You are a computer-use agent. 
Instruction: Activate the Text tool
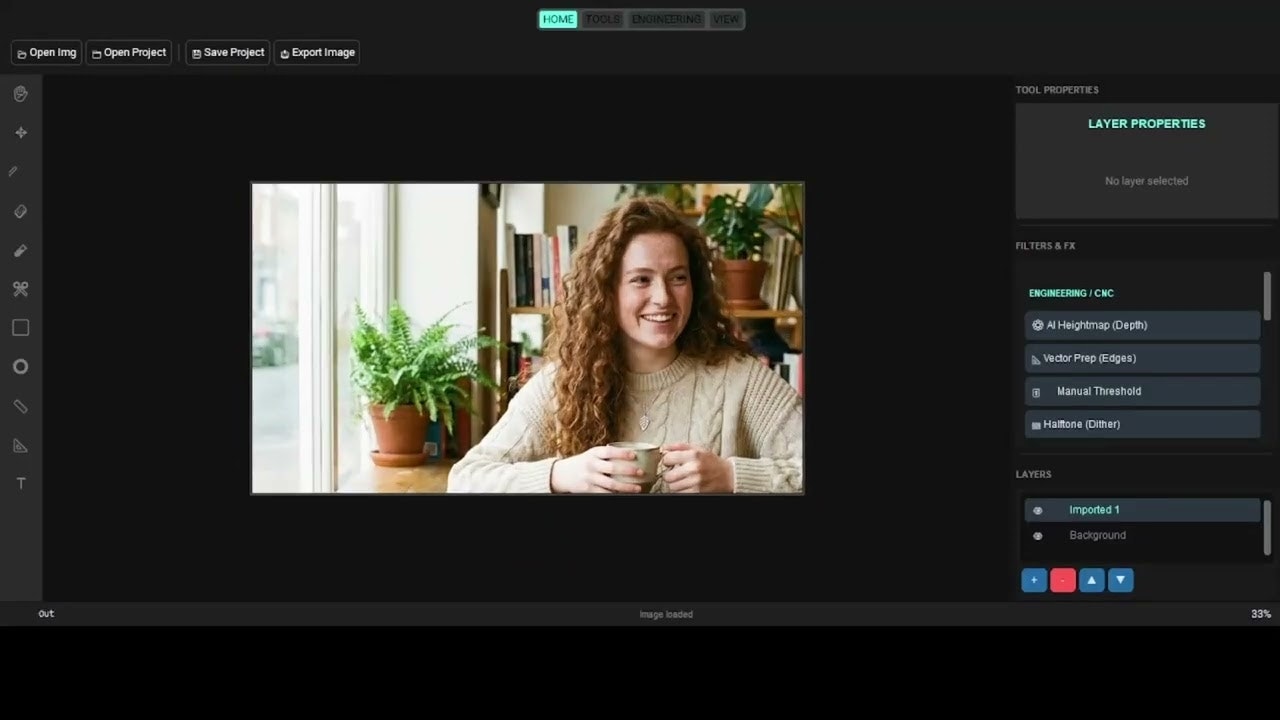[x=20, y=483]
